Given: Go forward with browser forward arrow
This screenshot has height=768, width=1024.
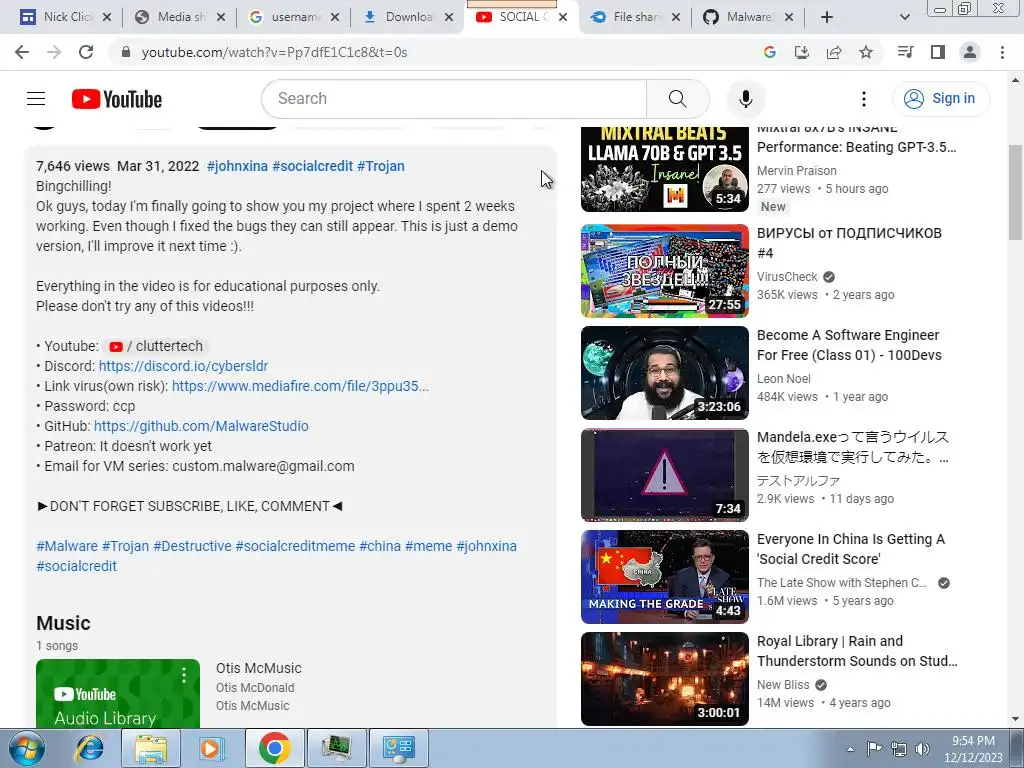Looking at the screenshot, I should tap(54, 52).
